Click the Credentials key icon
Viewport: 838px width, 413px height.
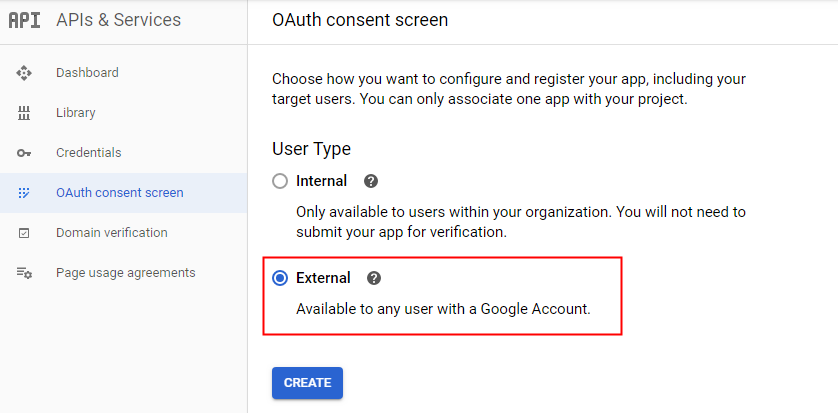pos(24,153)
